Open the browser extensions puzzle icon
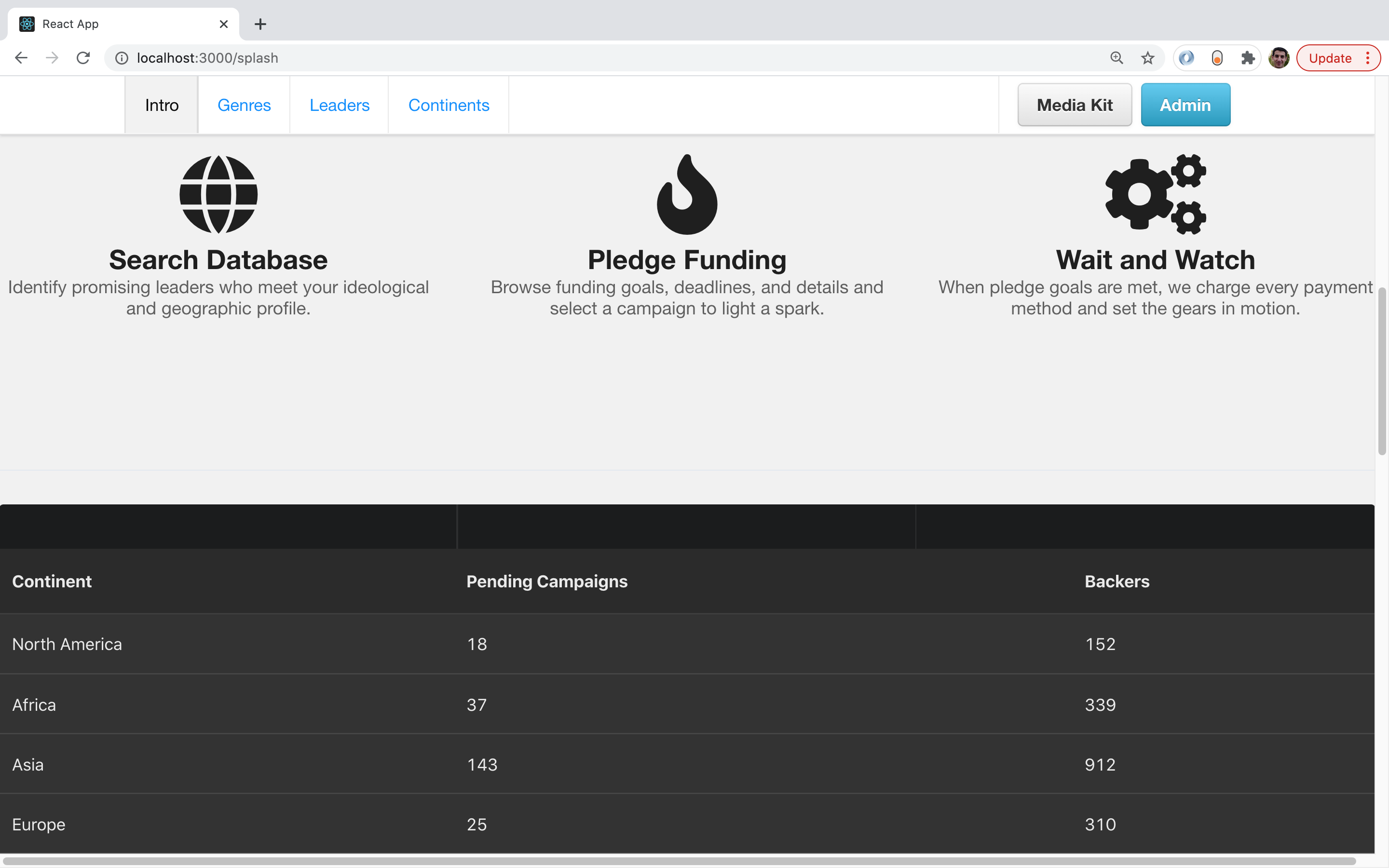This screenshot has width=1389, height=868. (x=1247, y=57)
